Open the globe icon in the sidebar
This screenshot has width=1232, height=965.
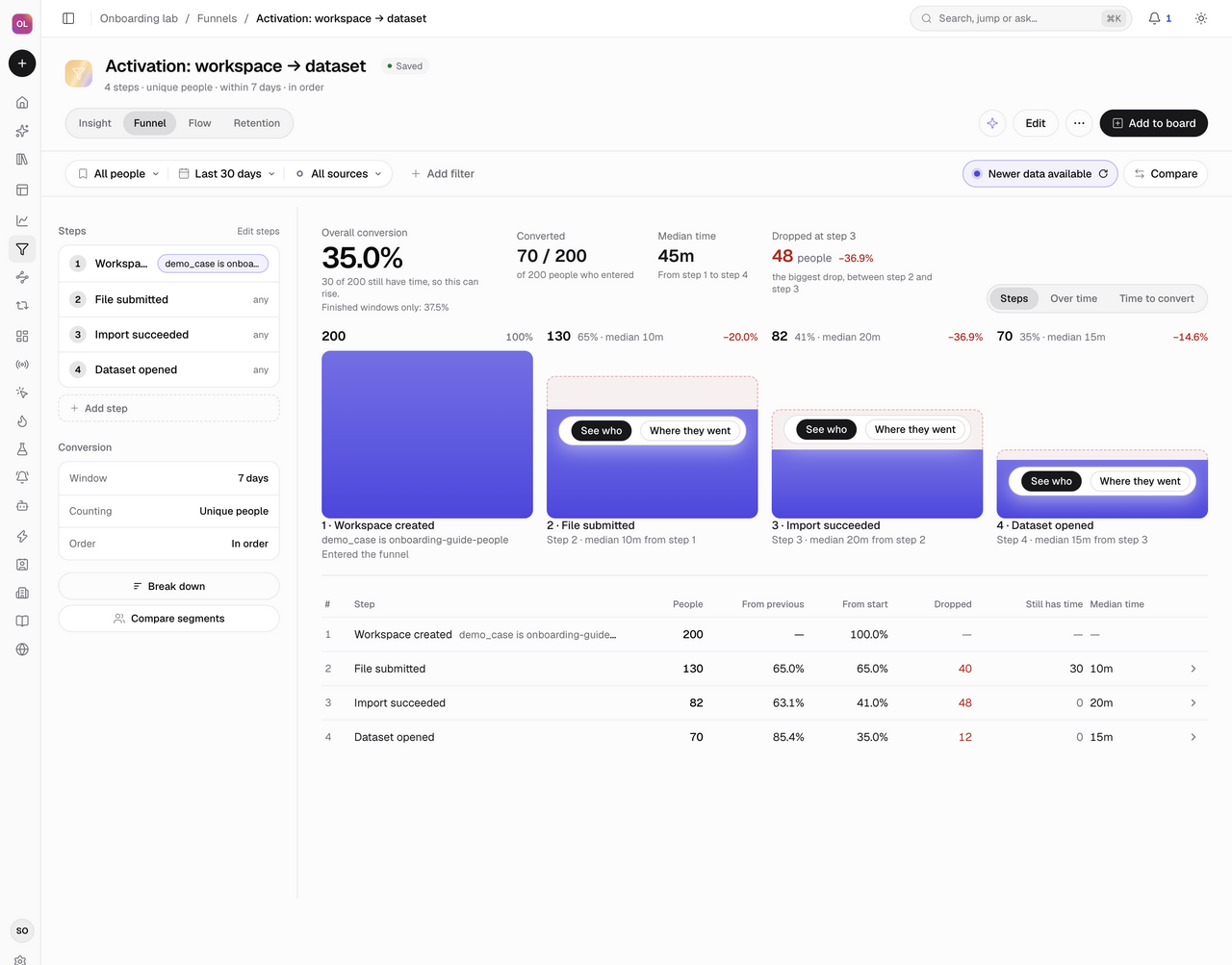click(x=22, y=649)
